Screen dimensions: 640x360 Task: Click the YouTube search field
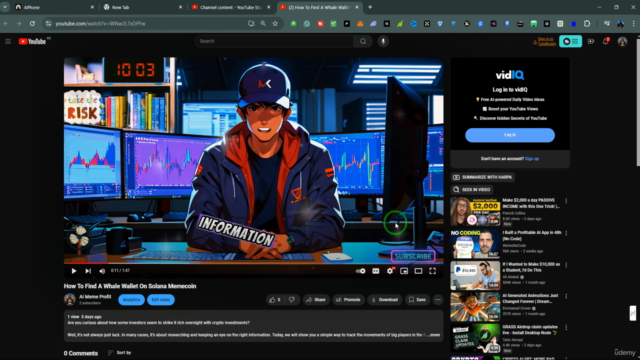274,41
